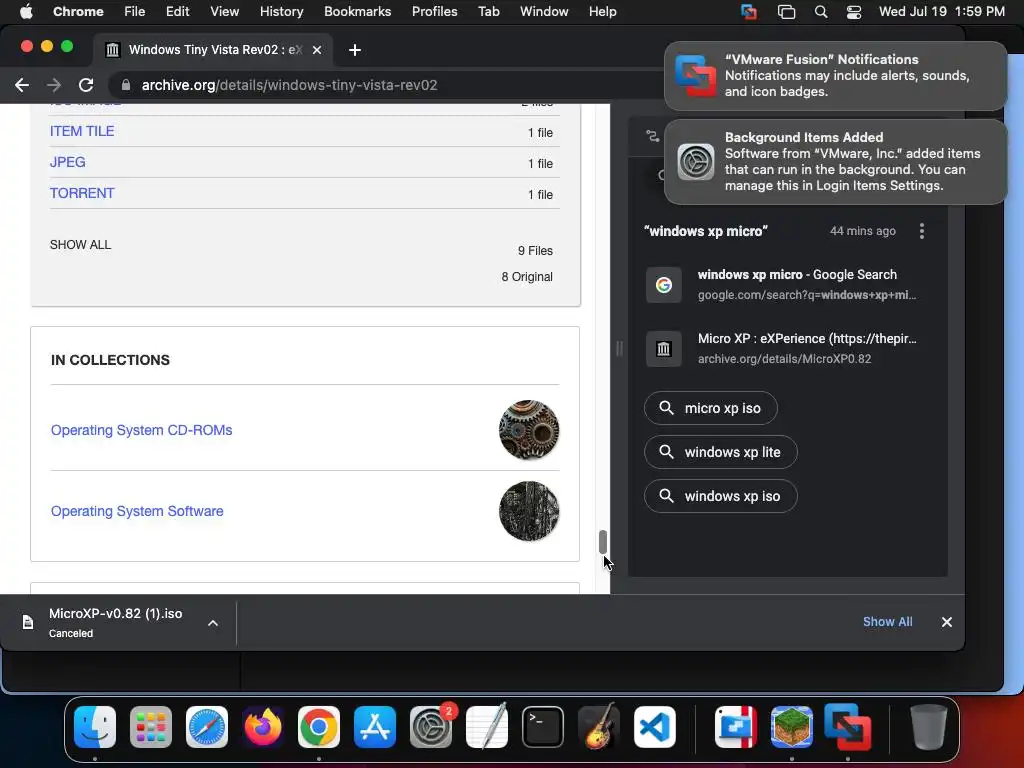
Task: Close the Windows Tiny Vista Rev02 tab
Action: [x=317, y=50]
